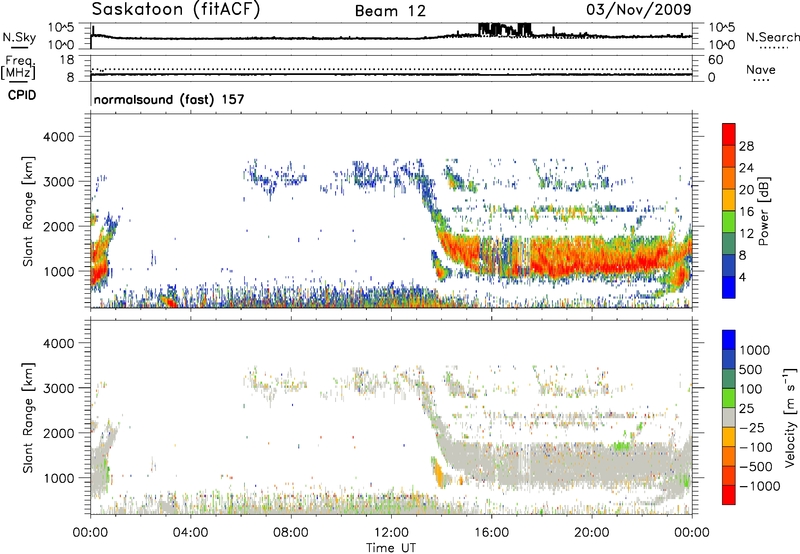Click the -25 label on Velocity scale
Viewport: 800px width, 554px height.
coord(752,428)
